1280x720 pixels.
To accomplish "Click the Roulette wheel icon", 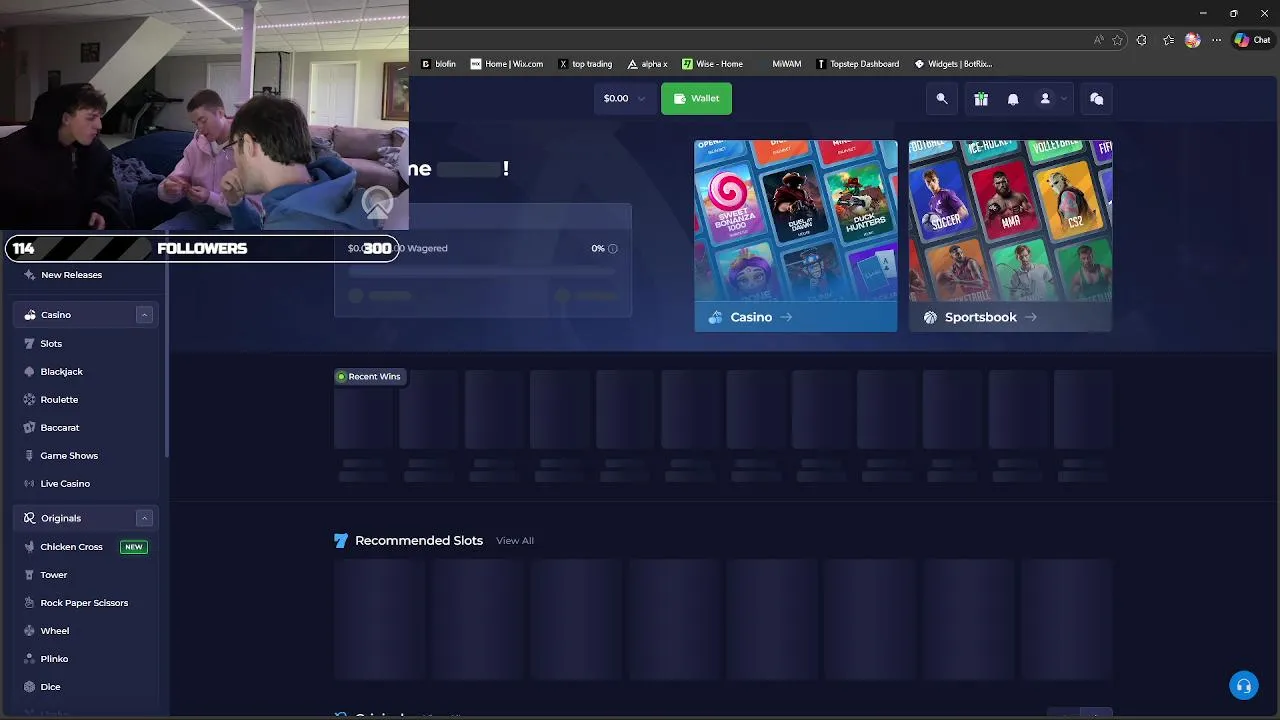I will (29, 399).
